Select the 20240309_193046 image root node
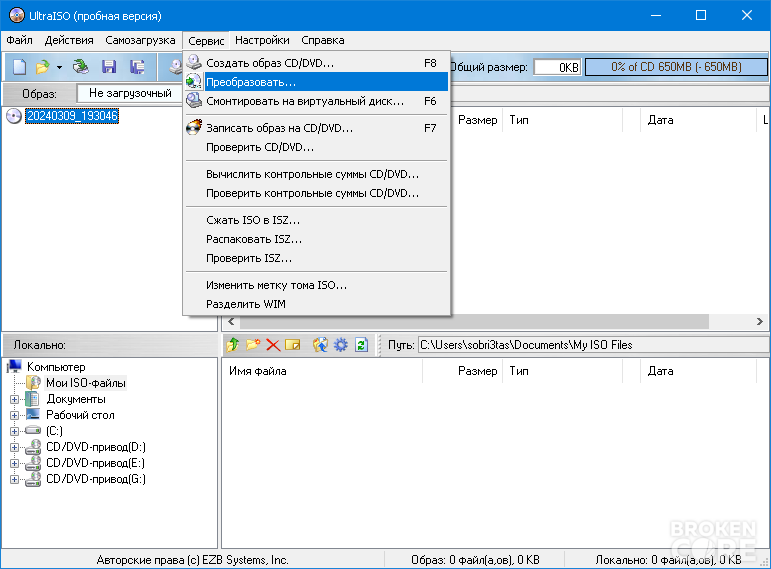The image size is (771, 569). [72, 116]
